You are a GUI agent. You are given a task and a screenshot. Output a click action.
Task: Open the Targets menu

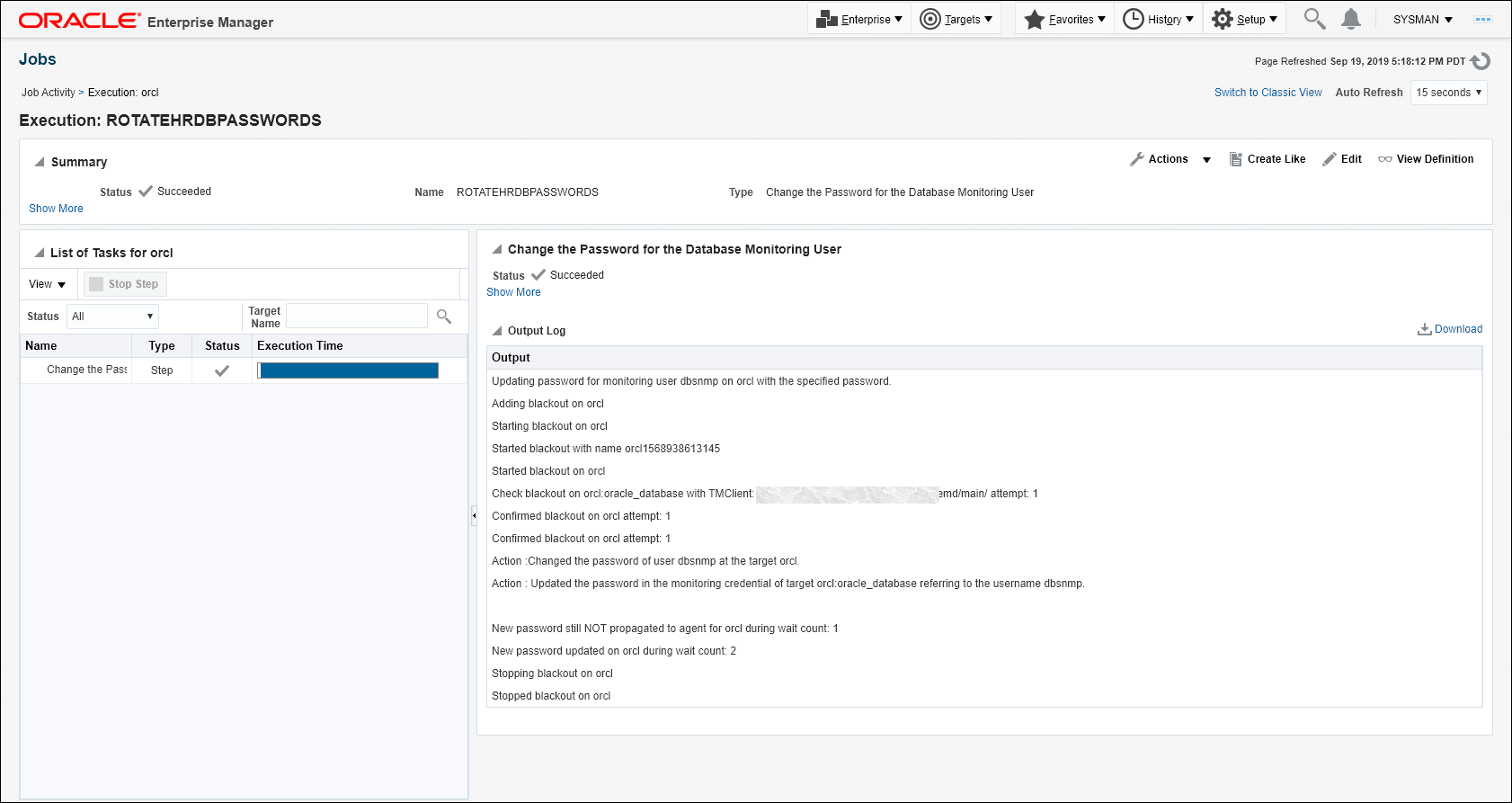point(956,19)
